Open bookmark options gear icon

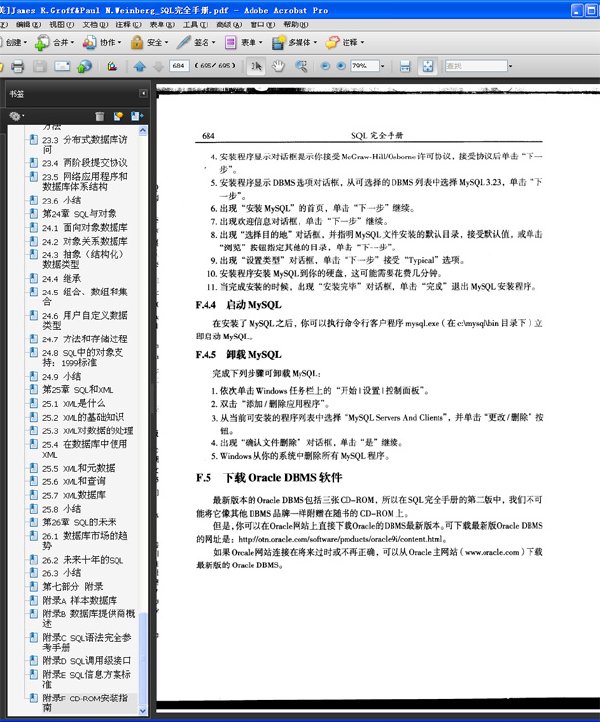(16, 116)
